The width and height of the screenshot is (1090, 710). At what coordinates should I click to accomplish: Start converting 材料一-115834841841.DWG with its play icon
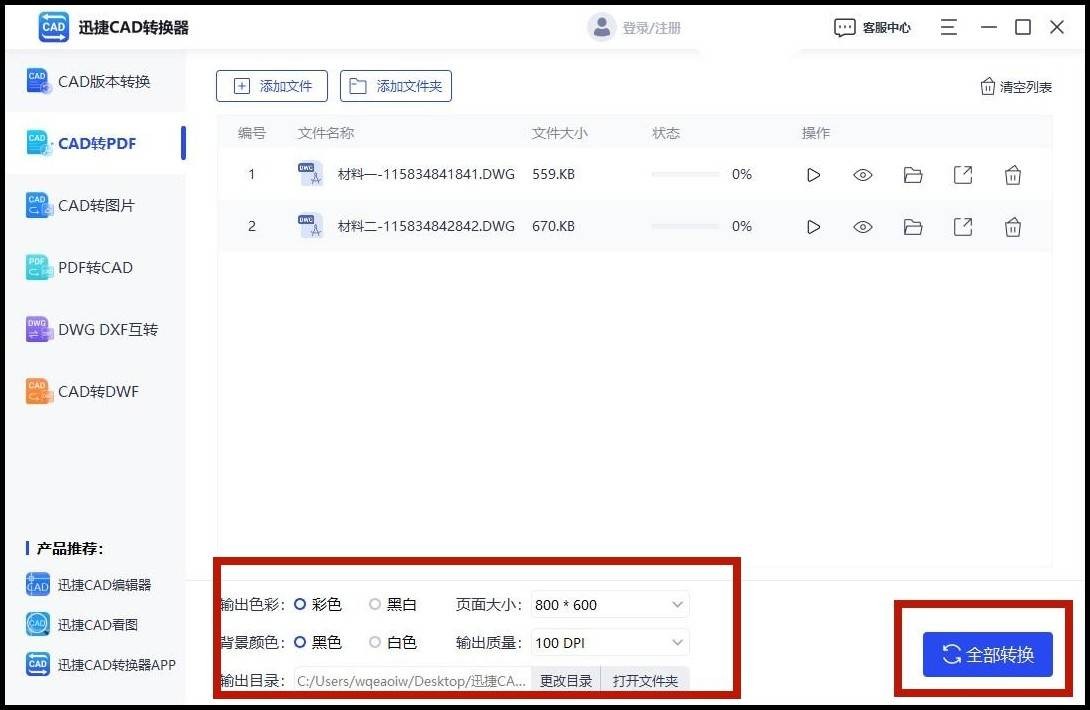812,174
